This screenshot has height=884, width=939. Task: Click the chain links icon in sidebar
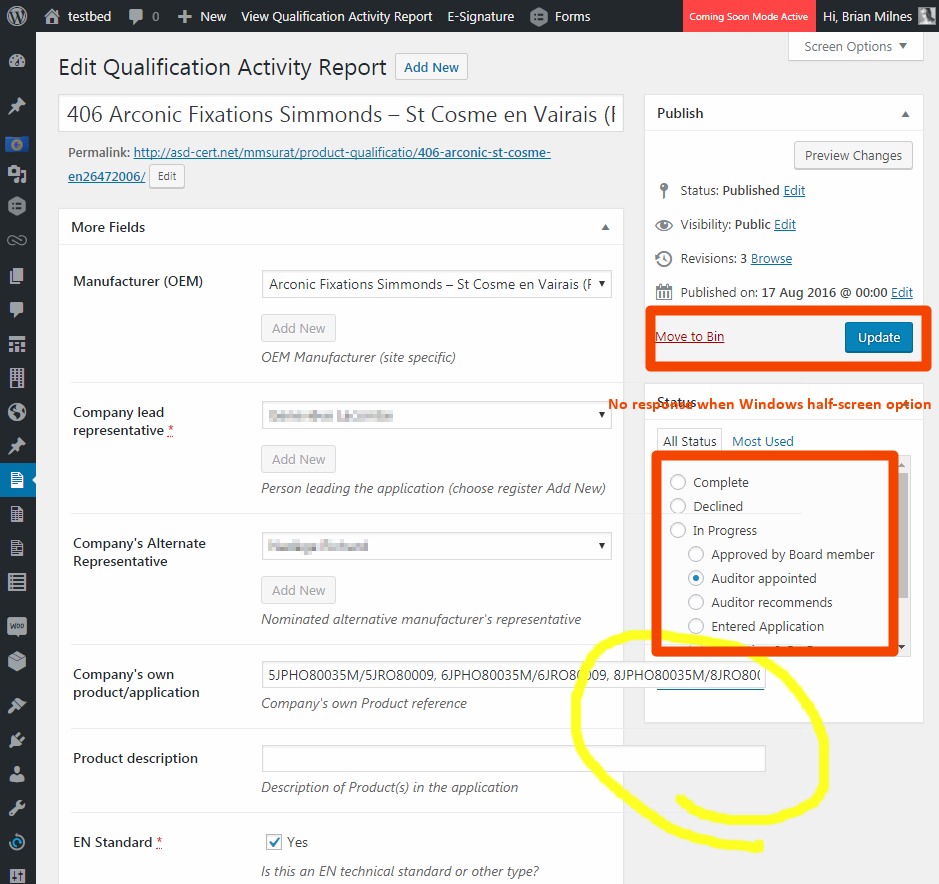tap(17, 240)
